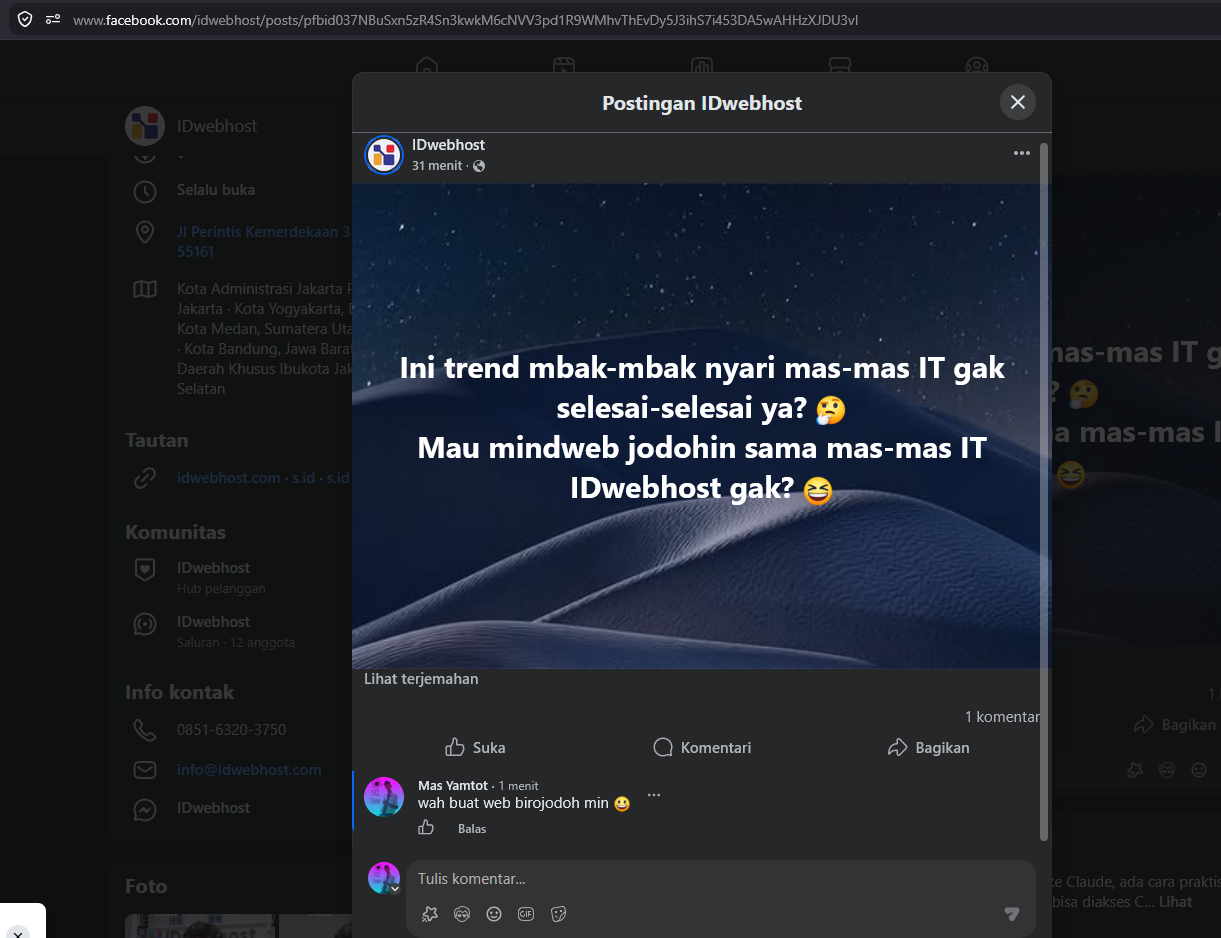Screen dimensions: 1221x938
Task: Like the post with Suka button
Action: click(x=475, y=747)
